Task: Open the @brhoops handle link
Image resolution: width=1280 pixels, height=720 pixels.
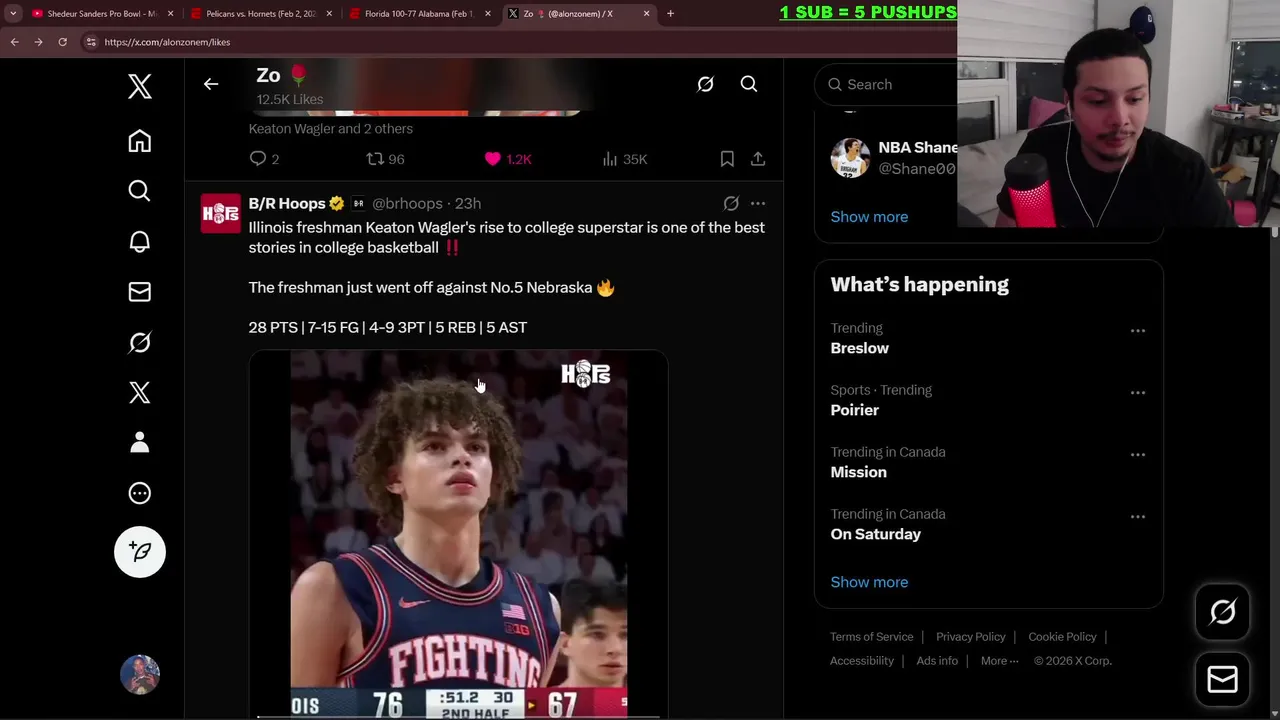Action: [407, 203]
